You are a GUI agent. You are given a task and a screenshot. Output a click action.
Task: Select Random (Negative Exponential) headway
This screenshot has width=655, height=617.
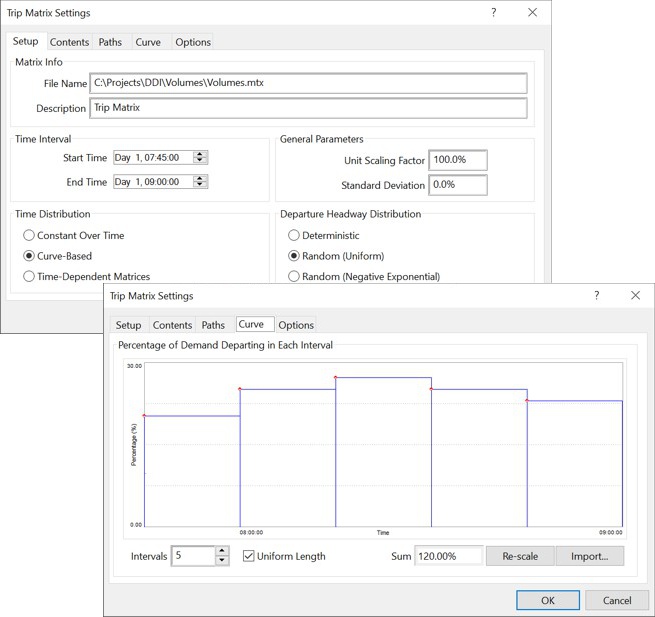tap(294, 276)
